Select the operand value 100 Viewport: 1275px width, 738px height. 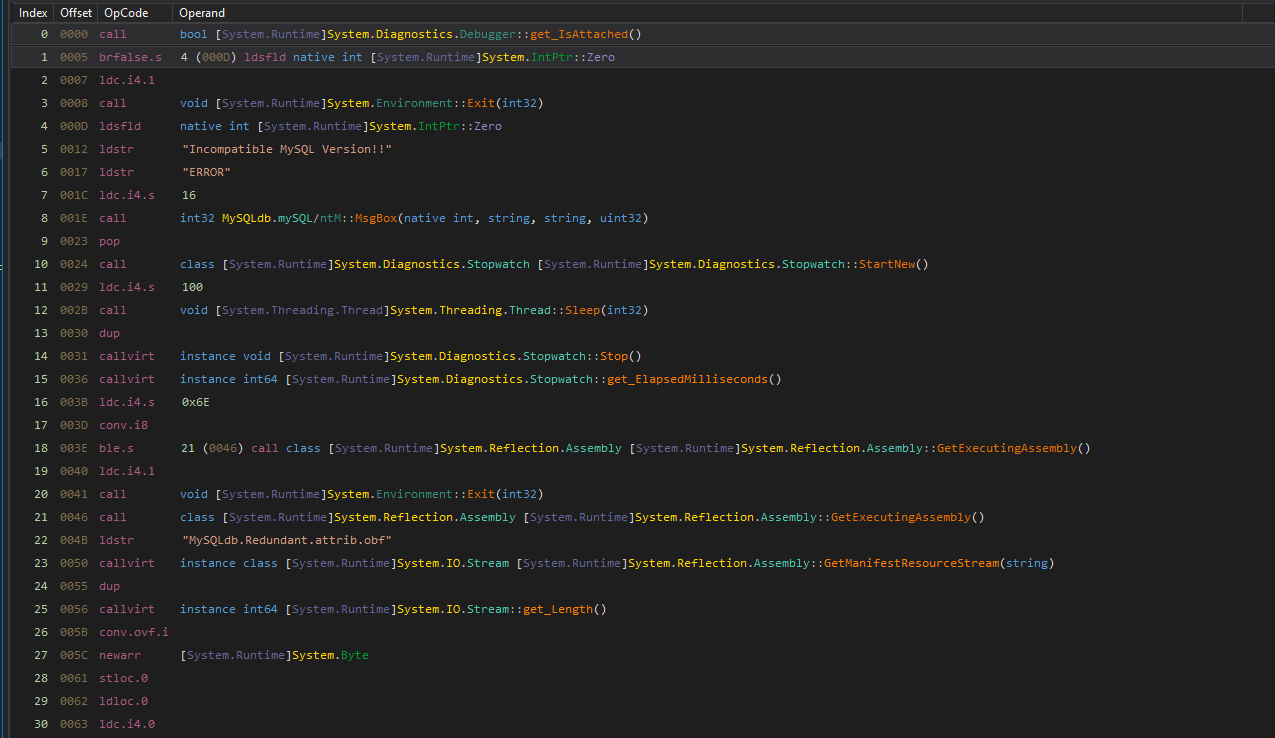point(192,287)
